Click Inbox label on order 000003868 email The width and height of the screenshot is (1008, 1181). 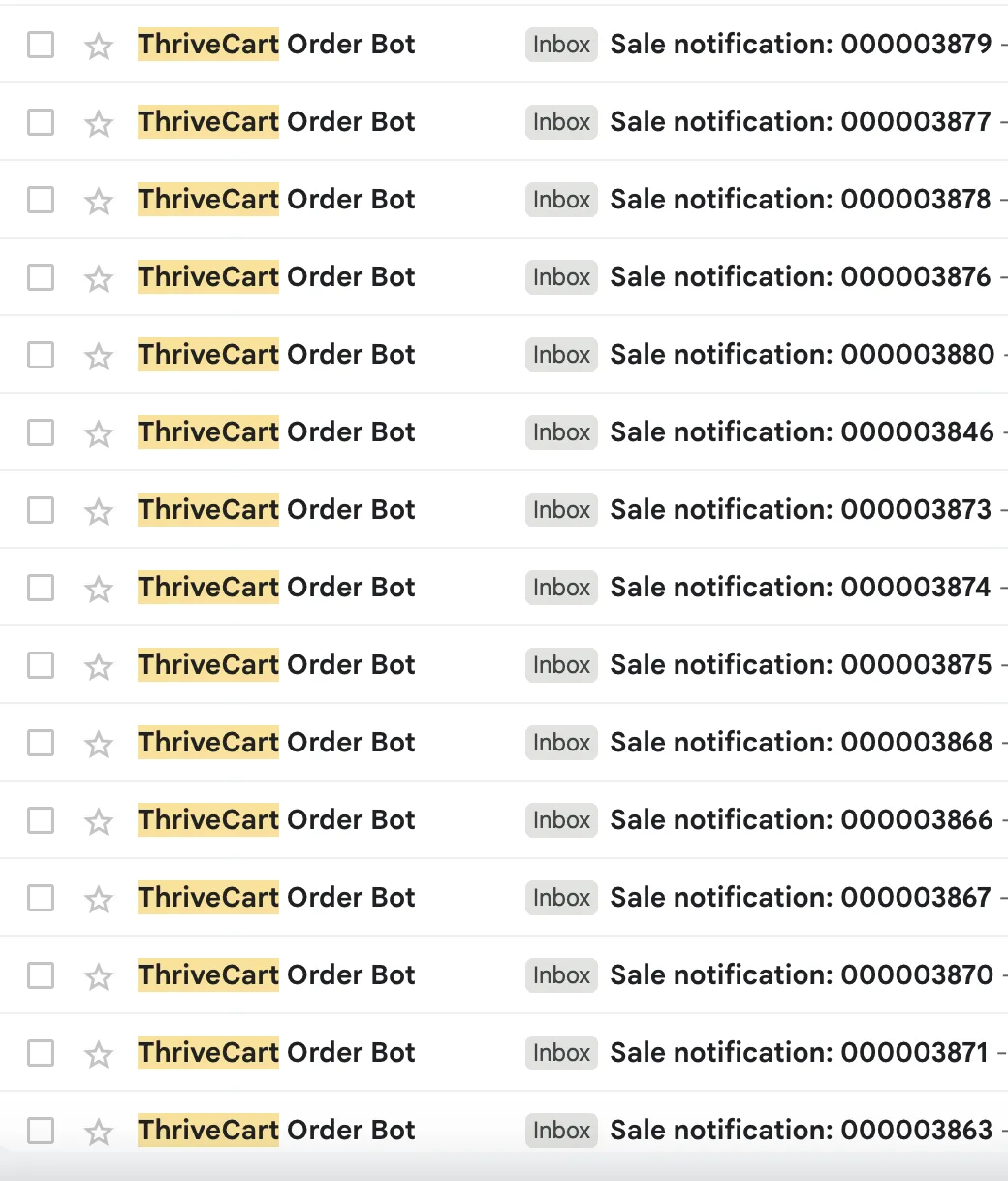(x=561, y=743)
